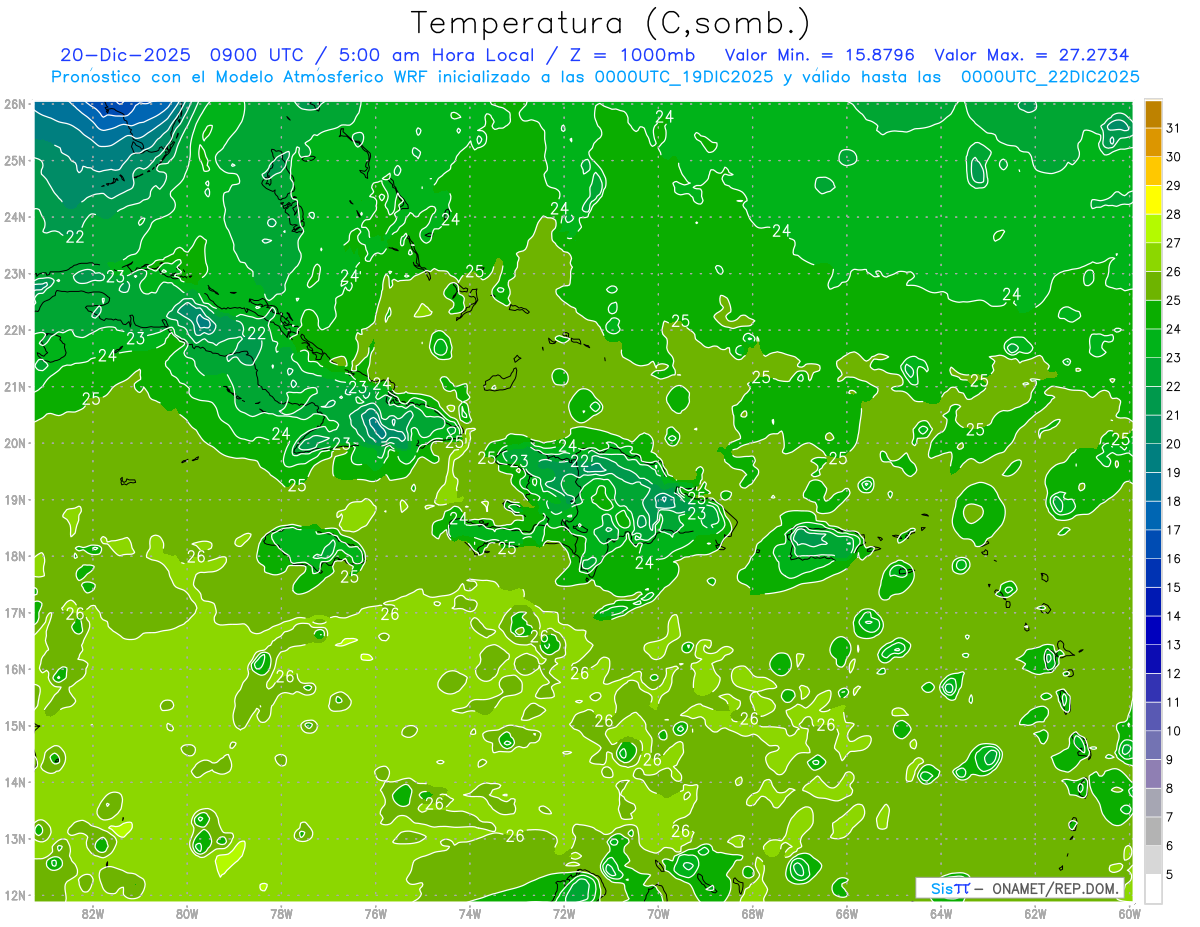The height and width of the screenshot is (927, 1200).
Task: Click the 64W longitude axis label
Action: pos(940,913)
